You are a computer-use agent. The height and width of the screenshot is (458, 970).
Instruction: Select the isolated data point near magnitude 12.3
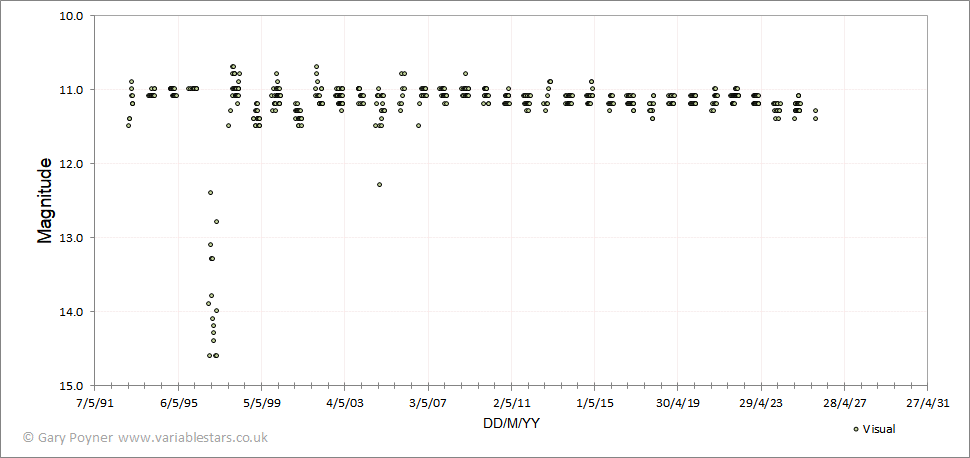pos(379,184)
